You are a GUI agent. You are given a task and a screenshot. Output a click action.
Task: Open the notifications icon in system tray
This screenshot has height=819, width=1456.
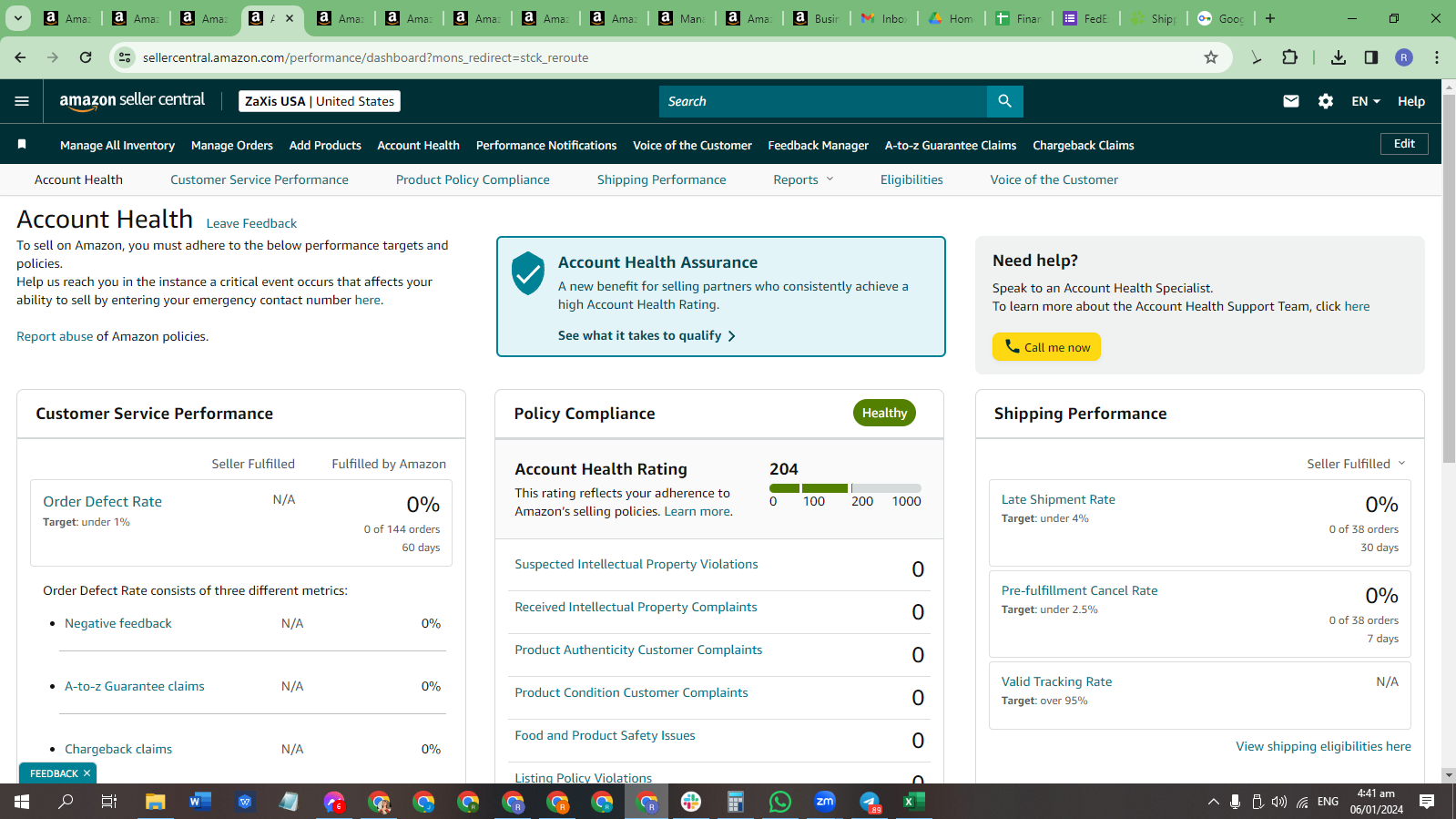coord(1427,802)
